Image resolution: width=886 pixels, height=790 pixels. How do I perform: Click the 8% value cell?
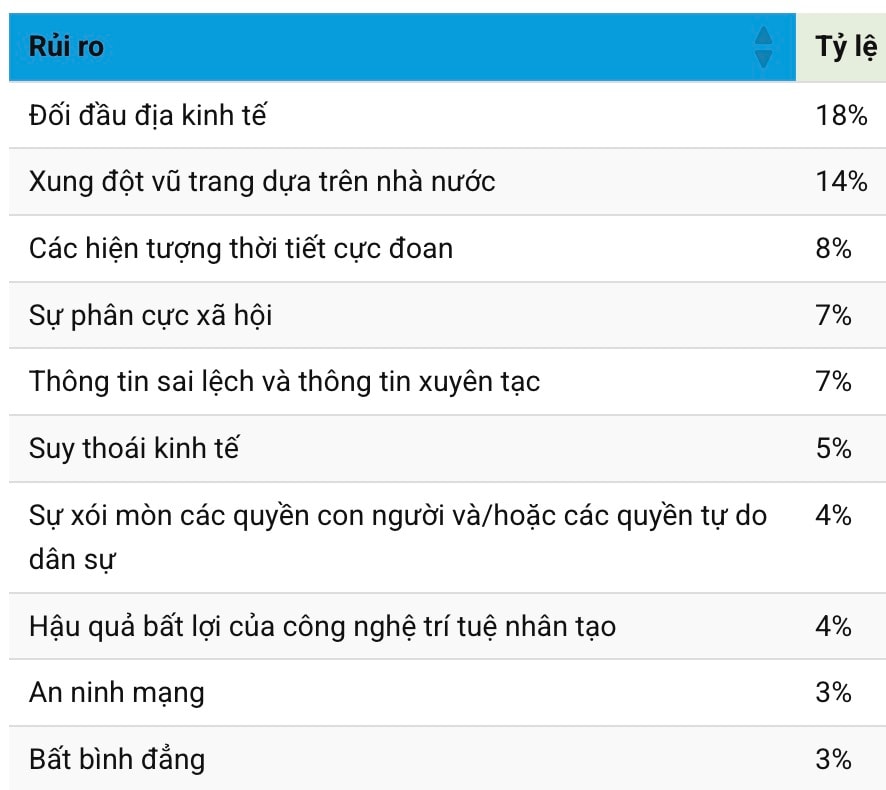(834, 248)
